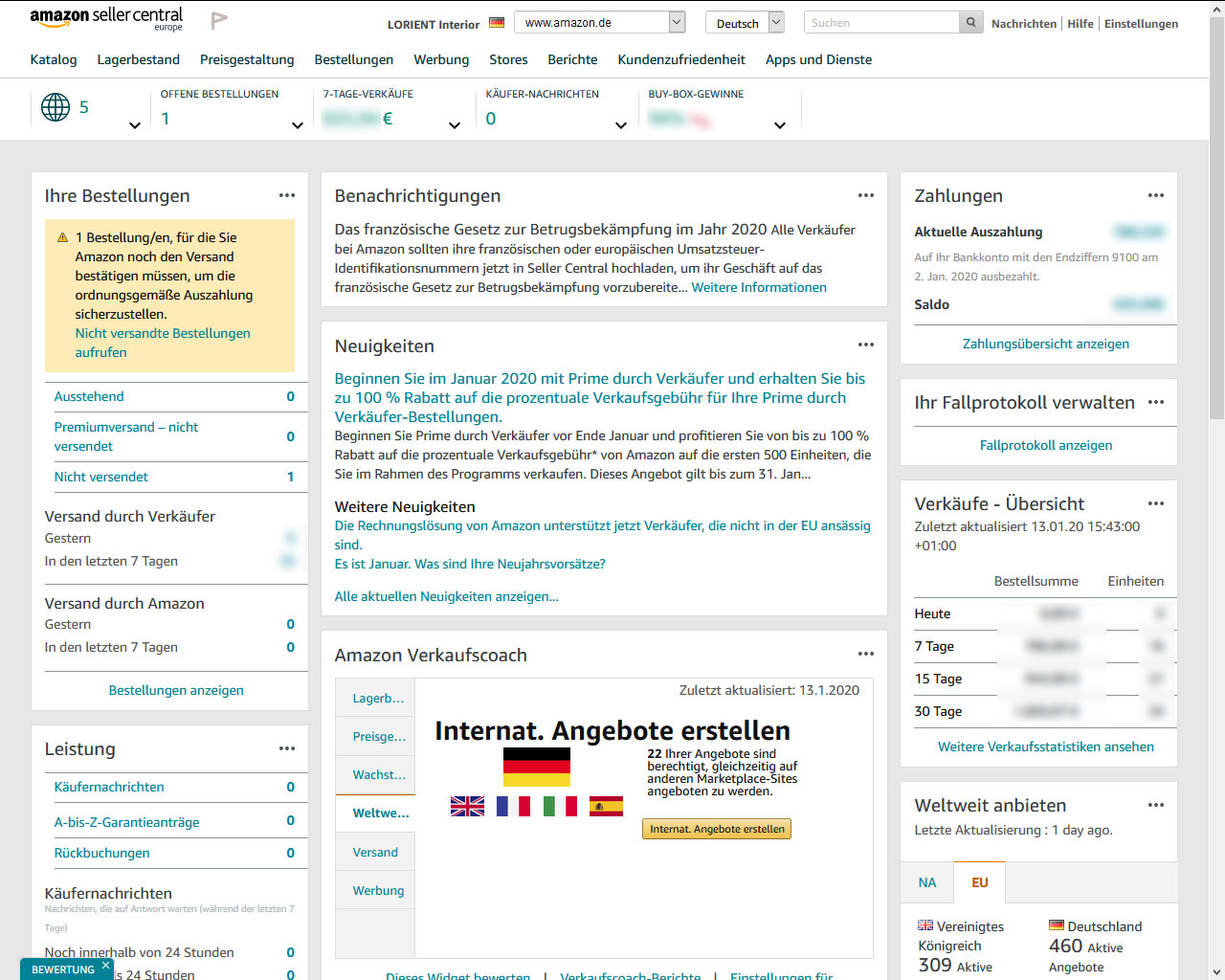Open Leistung widget three-dot menu
The height and width of the screenshot is (980, 1225).
(287, 748)
